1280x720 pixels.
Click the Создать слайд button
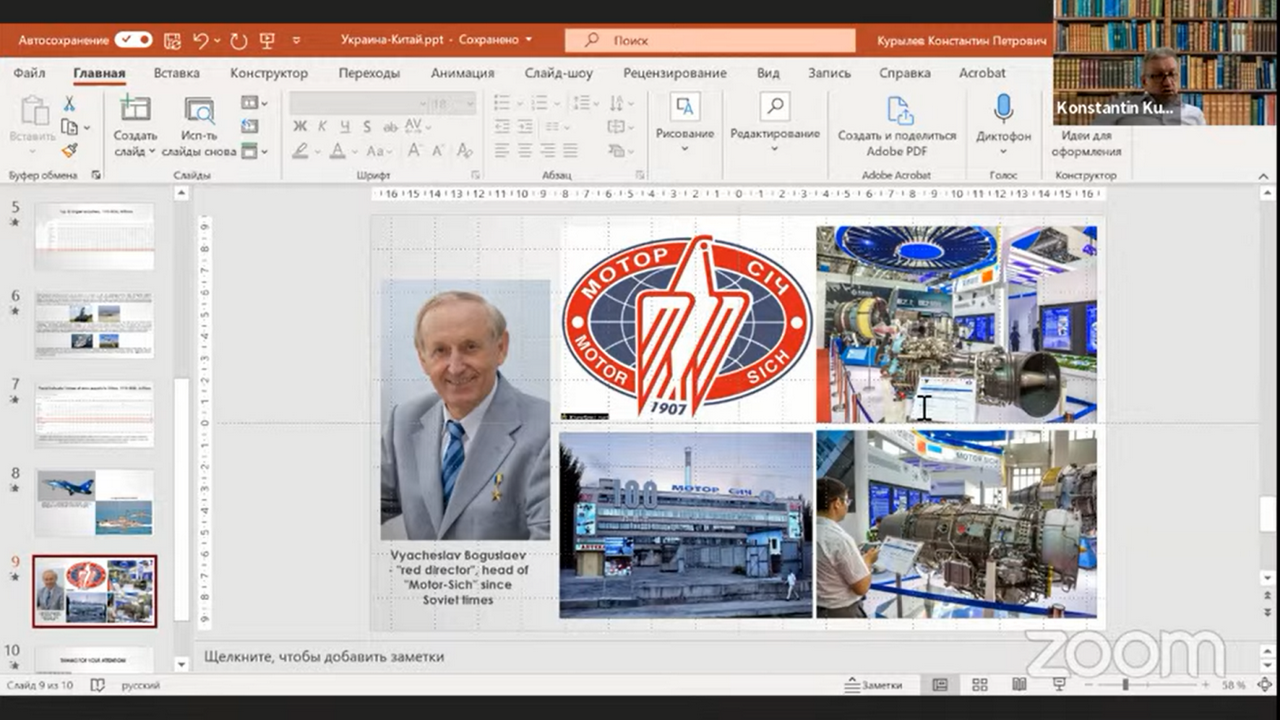click(135, 127)
